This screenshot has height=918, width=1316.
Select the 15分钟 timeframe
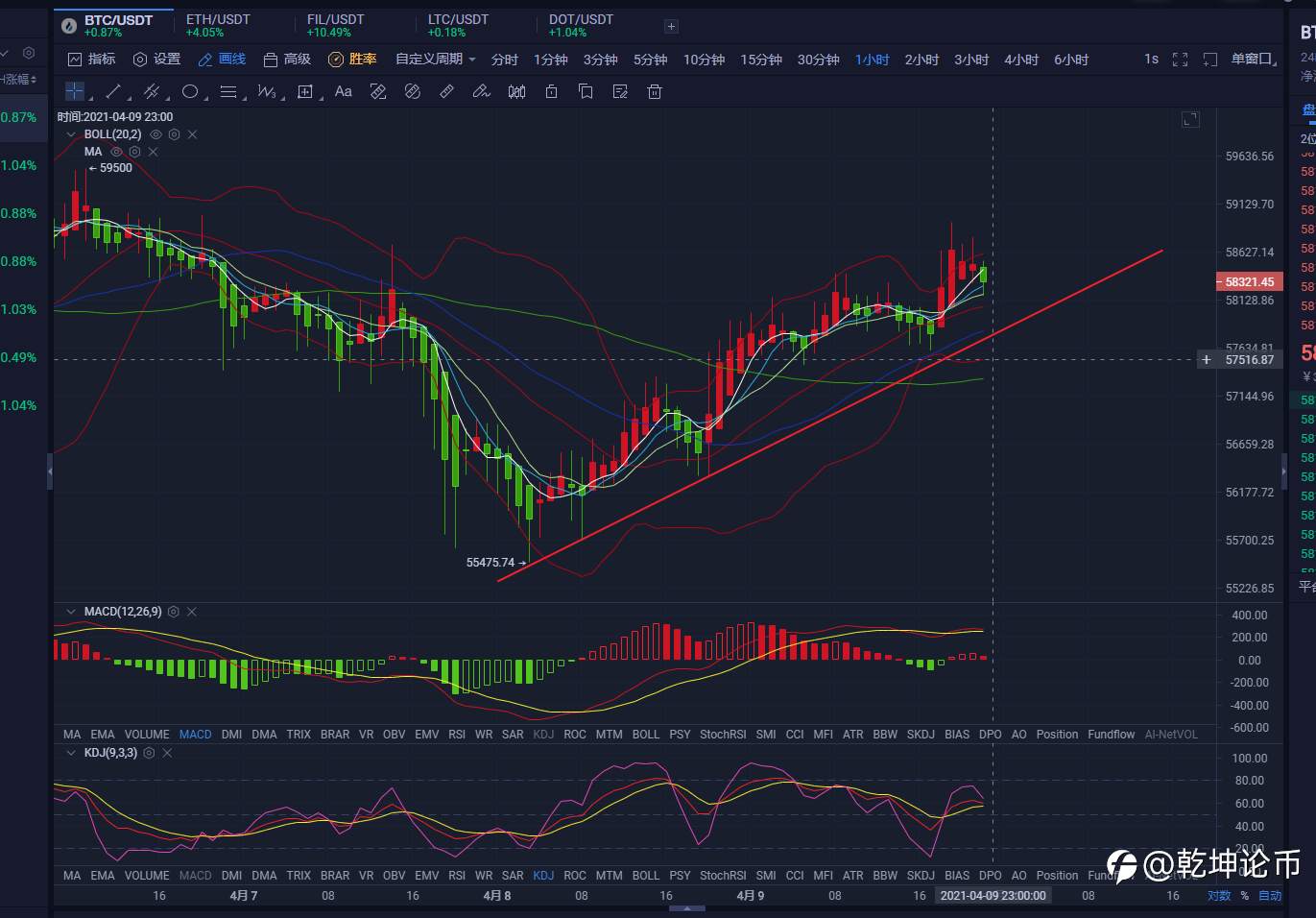click(761, 60)
